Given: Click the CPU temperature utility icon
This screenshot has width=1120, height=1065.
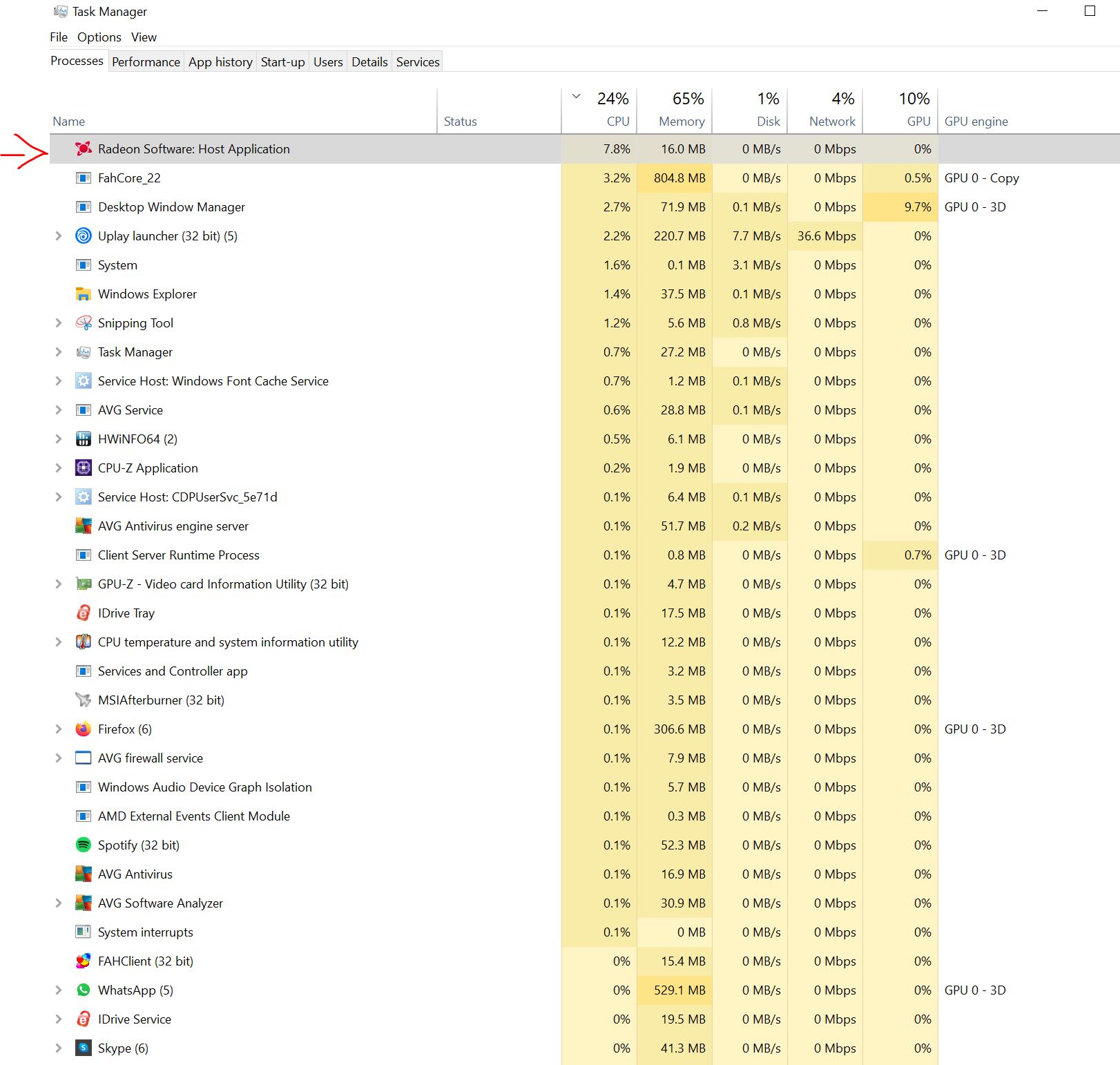Looking at the screenshot, I should 84,642.
